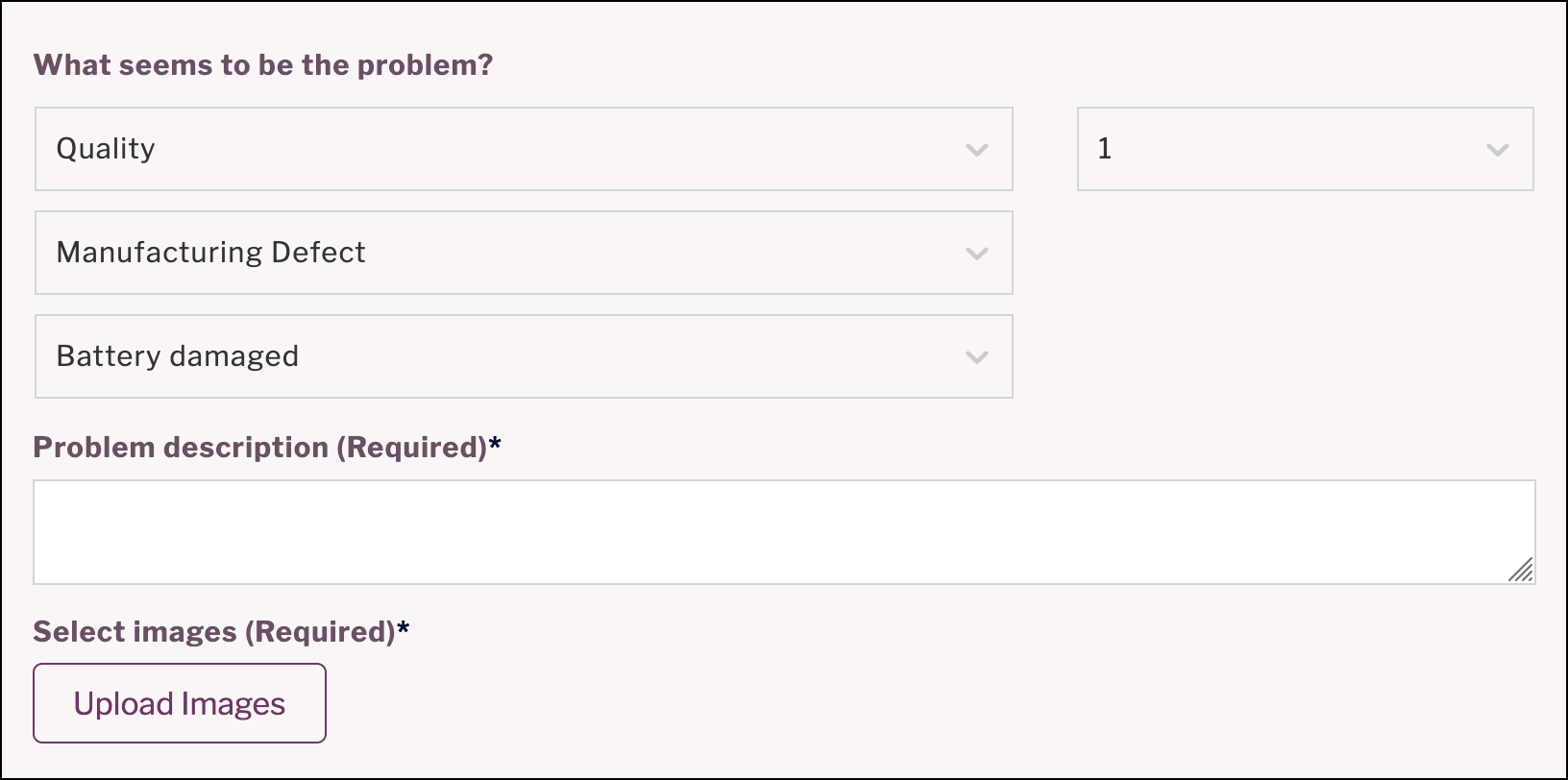The image size is (1568, 780).
Task: Click the chevron on the Quality dropdown
Action: point(977,149)
